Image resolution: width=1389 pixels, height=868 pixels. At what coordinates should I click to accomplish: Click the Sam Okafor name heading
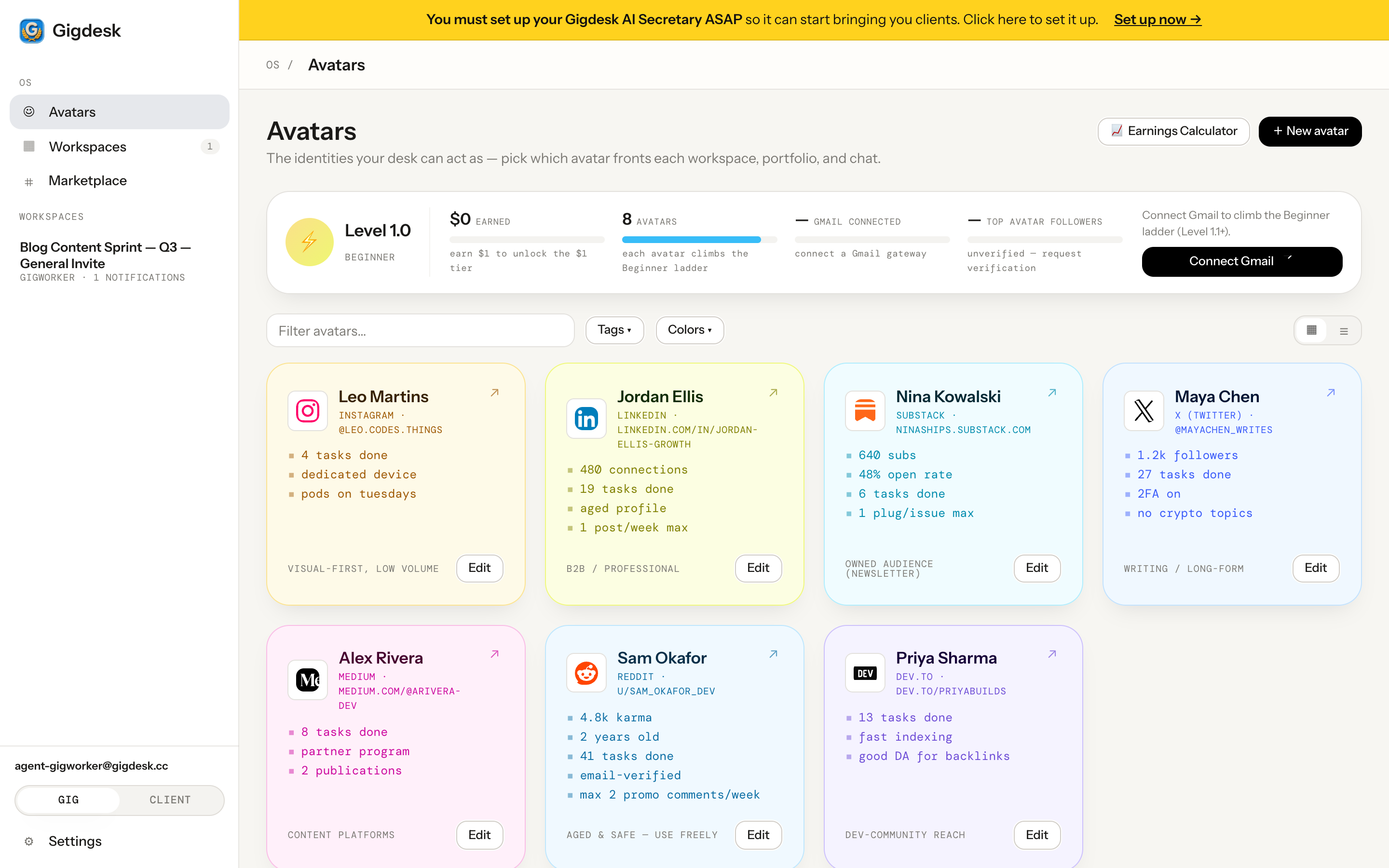point(661,658)
